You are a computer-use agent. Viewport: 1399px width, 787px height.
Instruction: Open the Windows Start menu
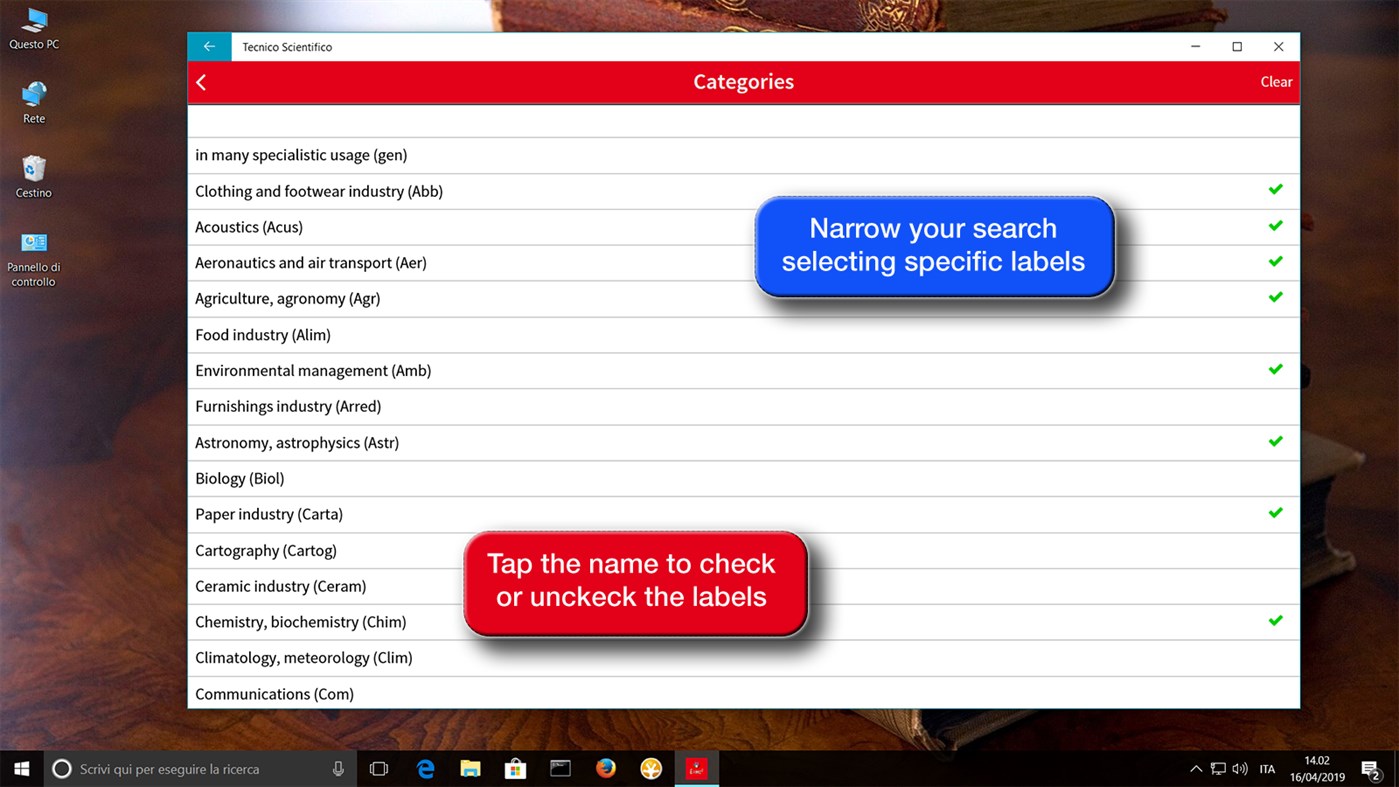[20, 768]
